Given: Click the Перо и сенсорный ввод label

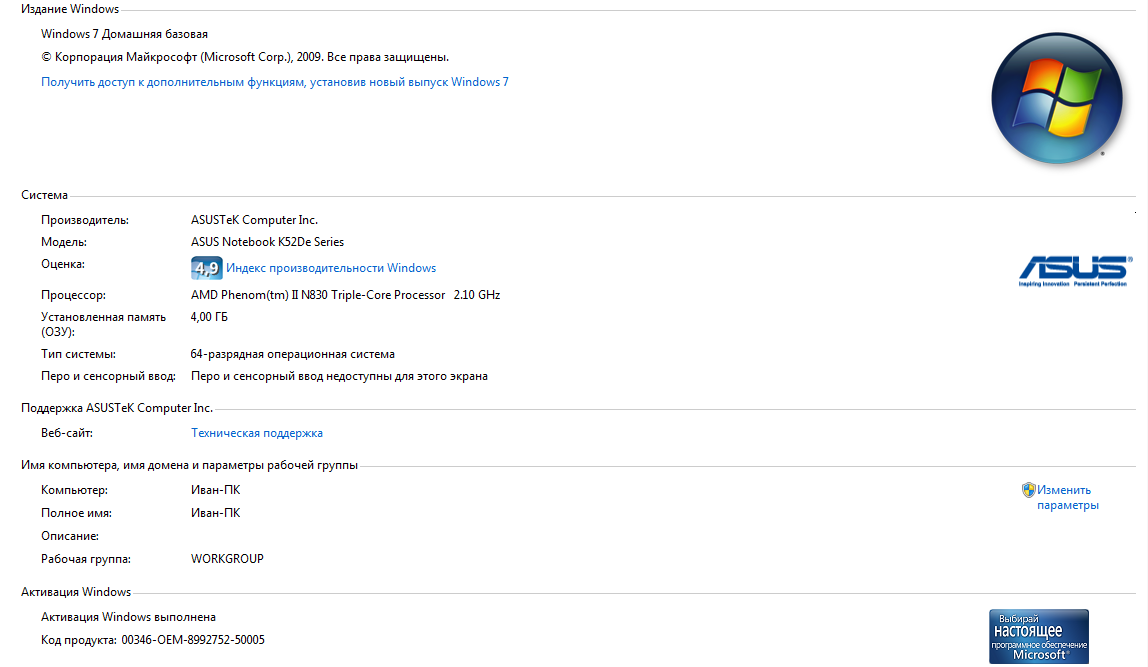Looking at the screenshot, I should pyautogui.click(x=108, y=376).
